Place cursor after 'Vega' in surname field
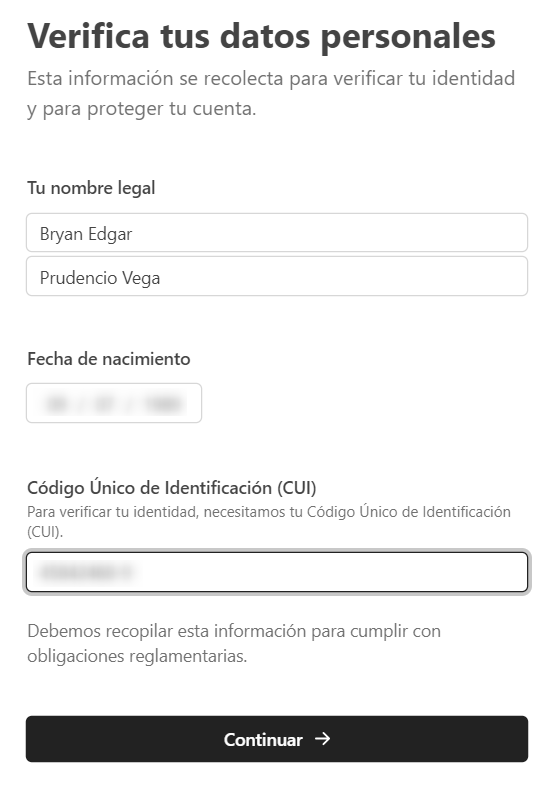The height and width of the screenshot is (786, 541). click(x=161, y=278)
